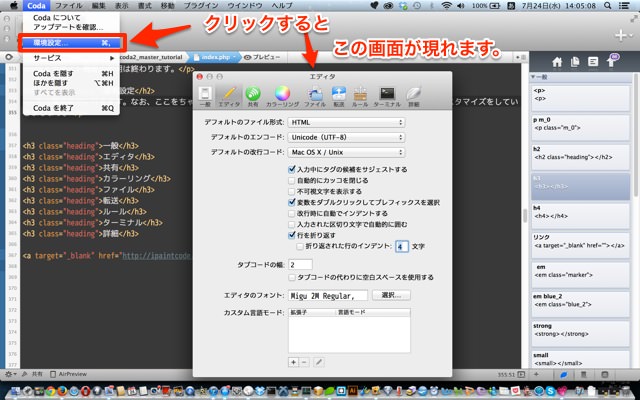The height and width of the screenshot is (400, 640).
Task: Remove custom language mode with minus
Action: pyautogui.click(x=304, y=362)
